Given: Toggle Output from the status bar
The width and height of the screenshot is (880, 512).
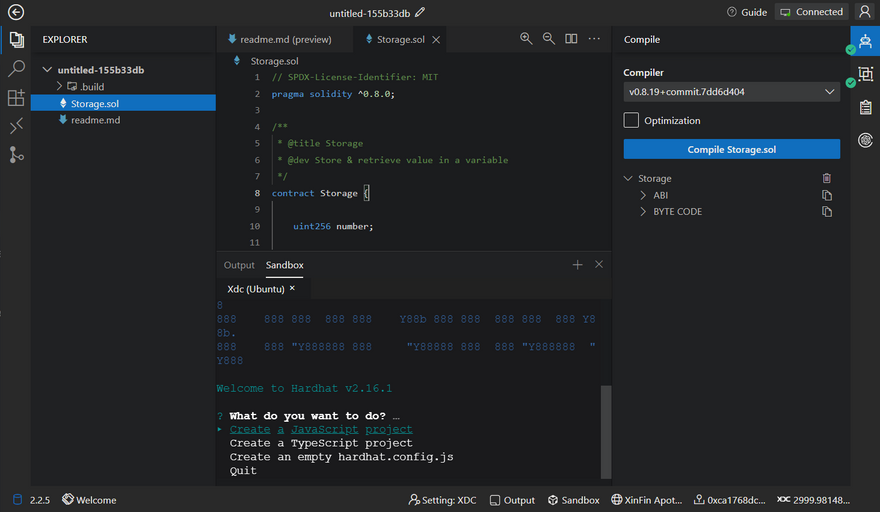Looking at the screenshot, I should click(512, 500).
